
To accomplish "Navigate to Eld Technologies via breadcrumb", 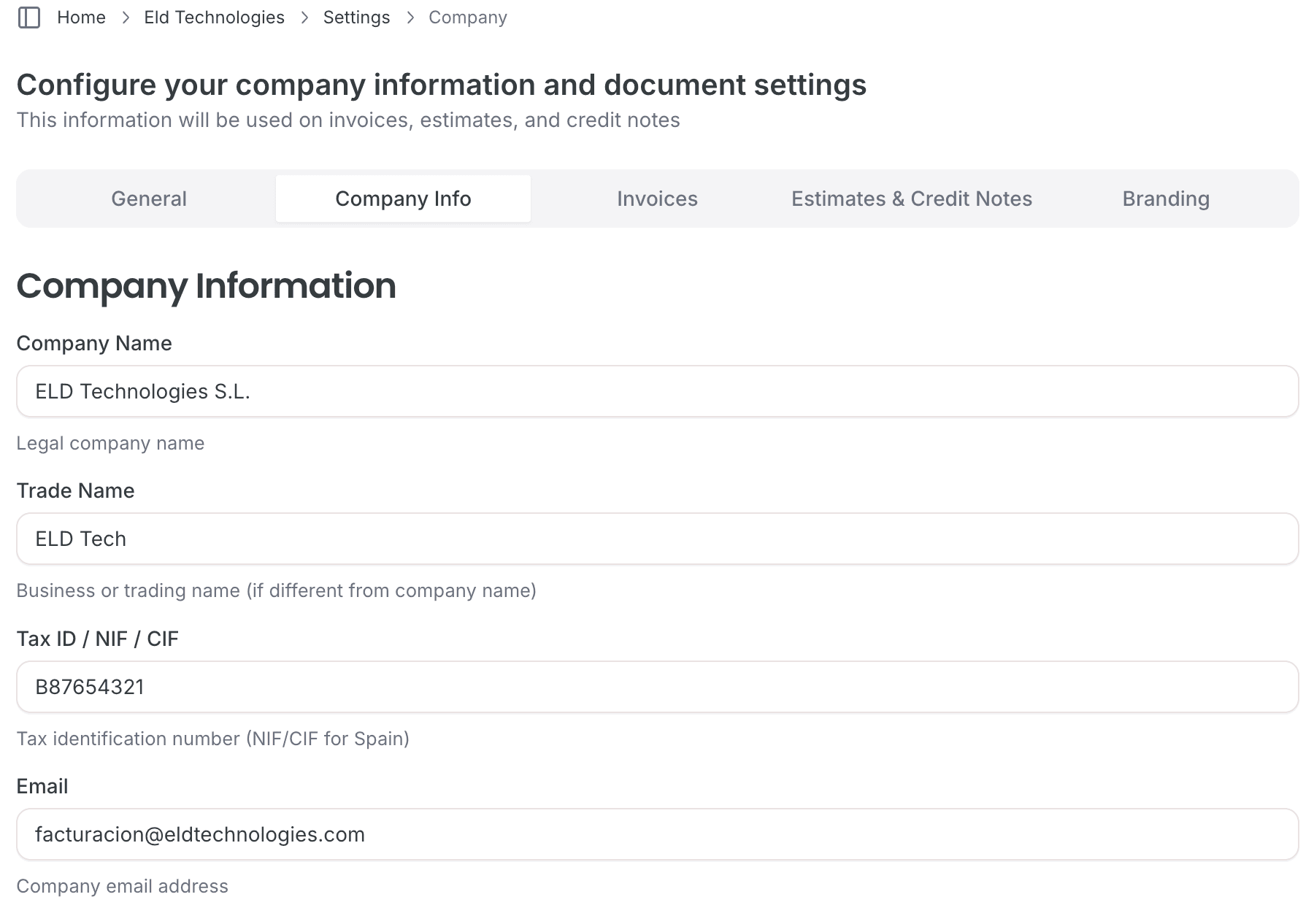I will tap(214, 17).
